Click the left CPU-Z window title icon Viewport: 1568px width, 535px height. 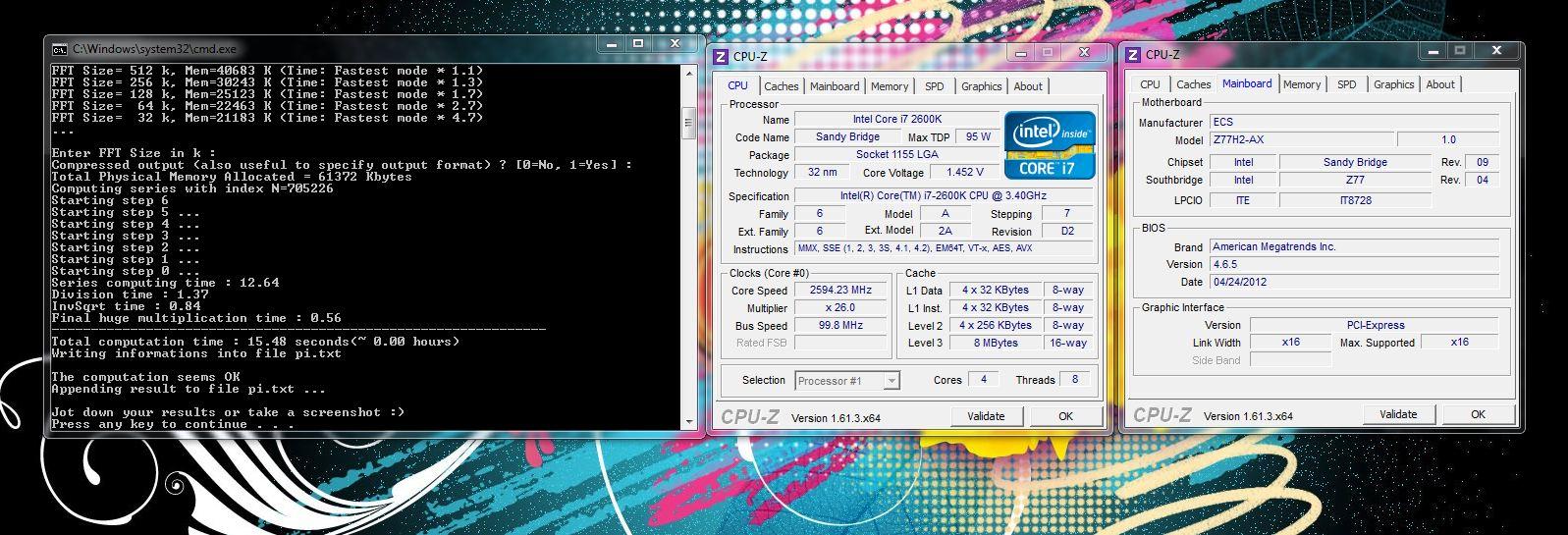[x=721, y=56]
